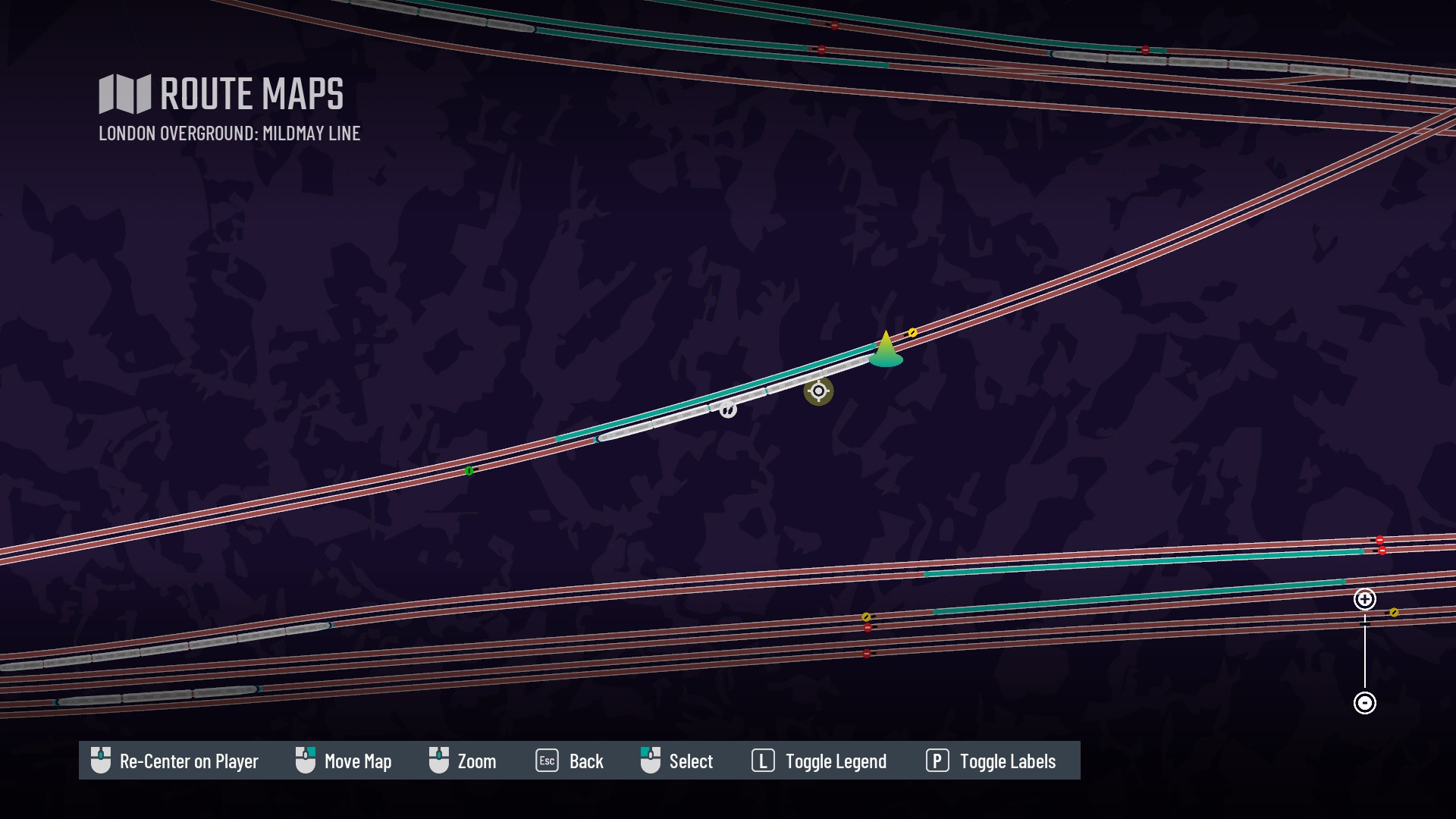Click the Zoom mouse-wheel hint
1456x819 pixels.
pos(463,761)
